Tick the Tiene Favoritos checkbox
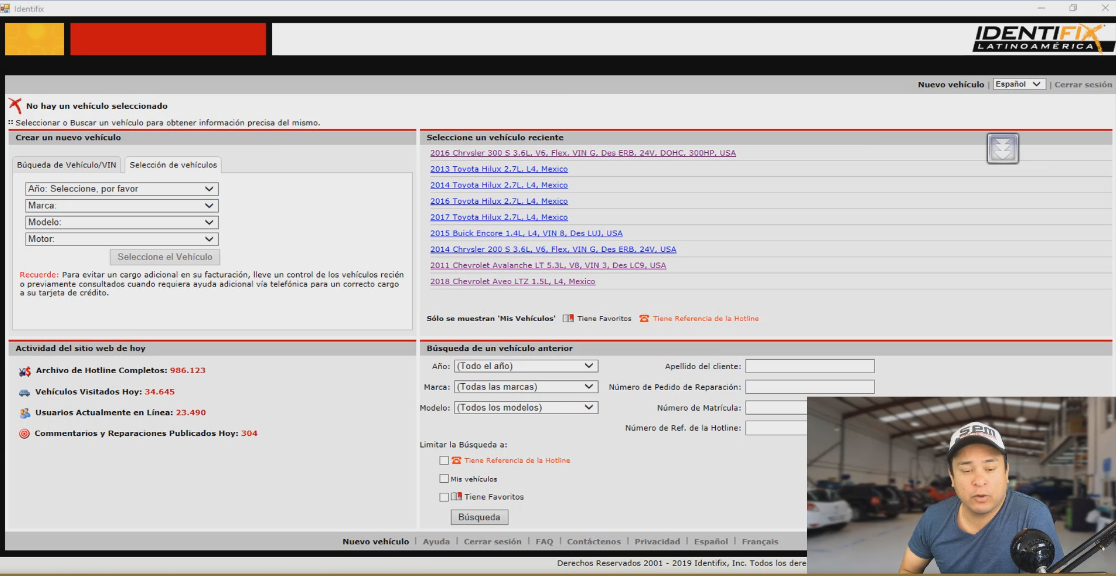Image resolution: width=1116 pixels, height=576 pixels. click(x=444, y=497)
